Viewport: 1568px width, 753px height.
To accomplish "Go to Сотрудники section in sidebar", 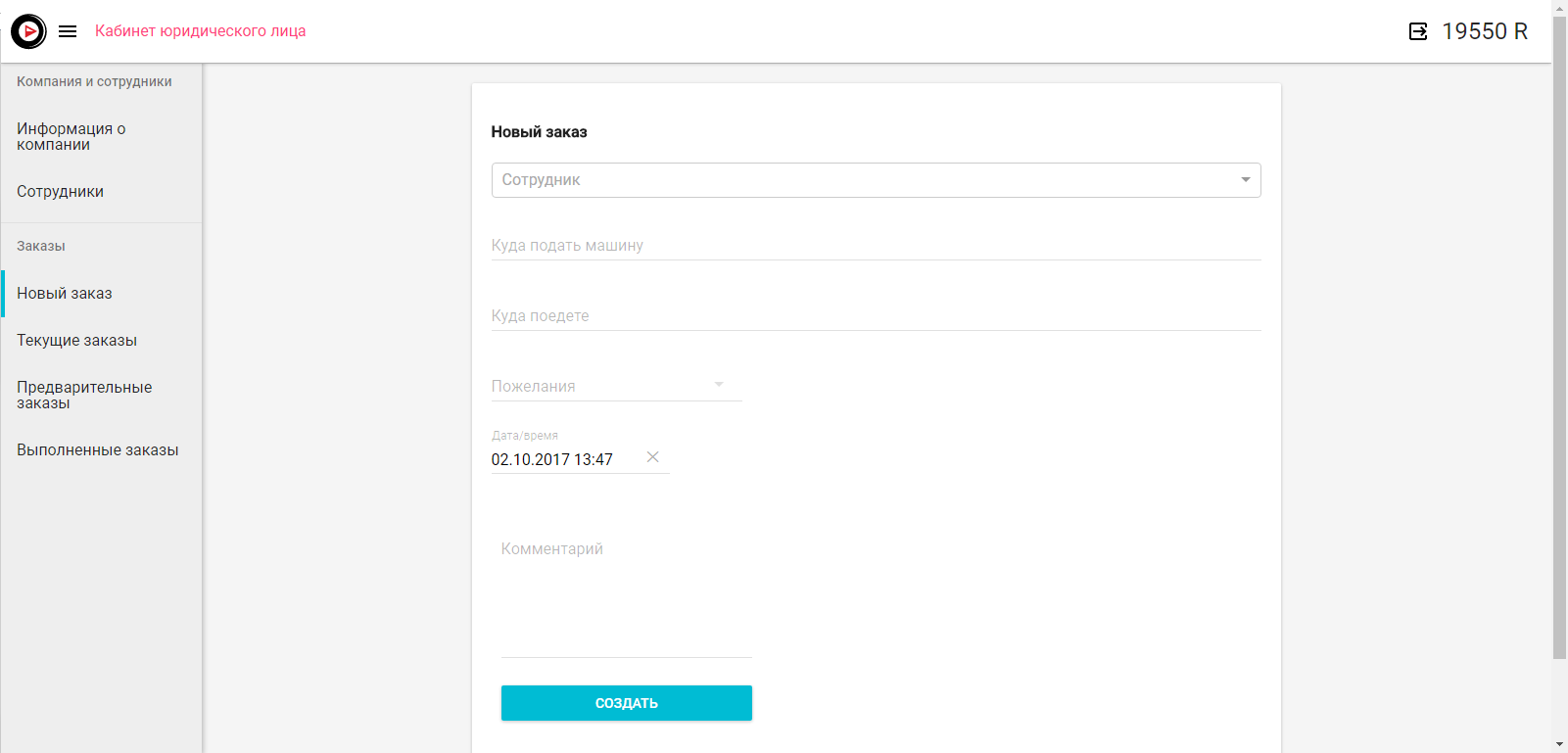I will 61,192.
